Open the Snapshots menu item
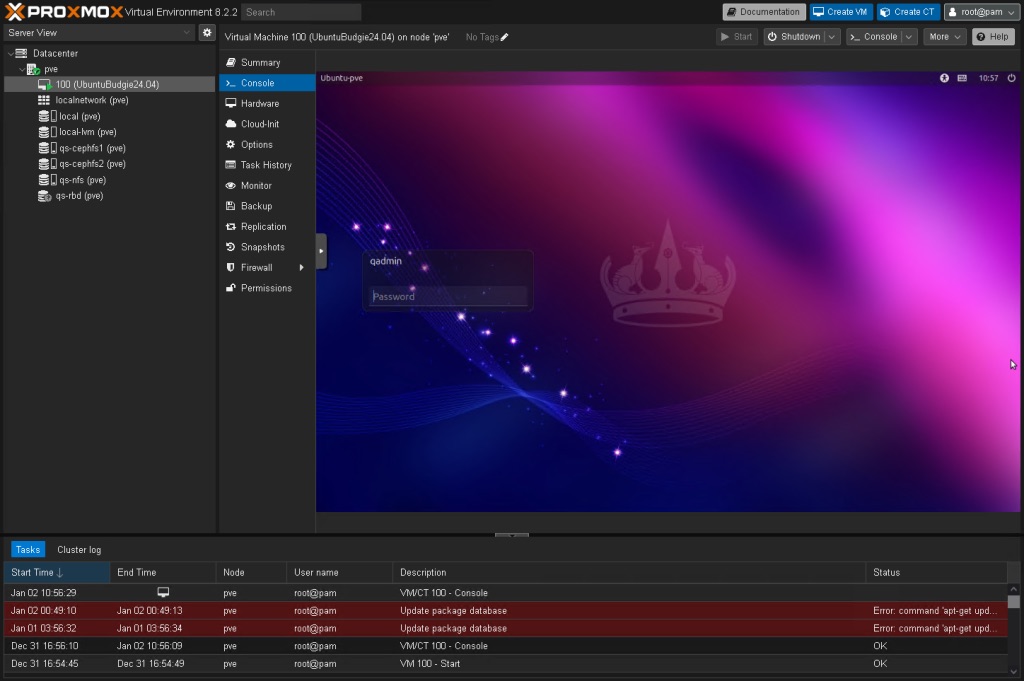This screenshot has height=681, width=1024. coord(262,247)
